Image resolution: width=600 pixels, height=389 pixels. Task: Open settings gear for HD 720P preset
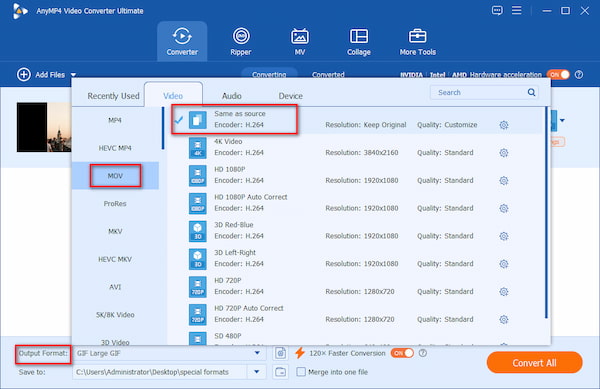(x=504, y=292)
